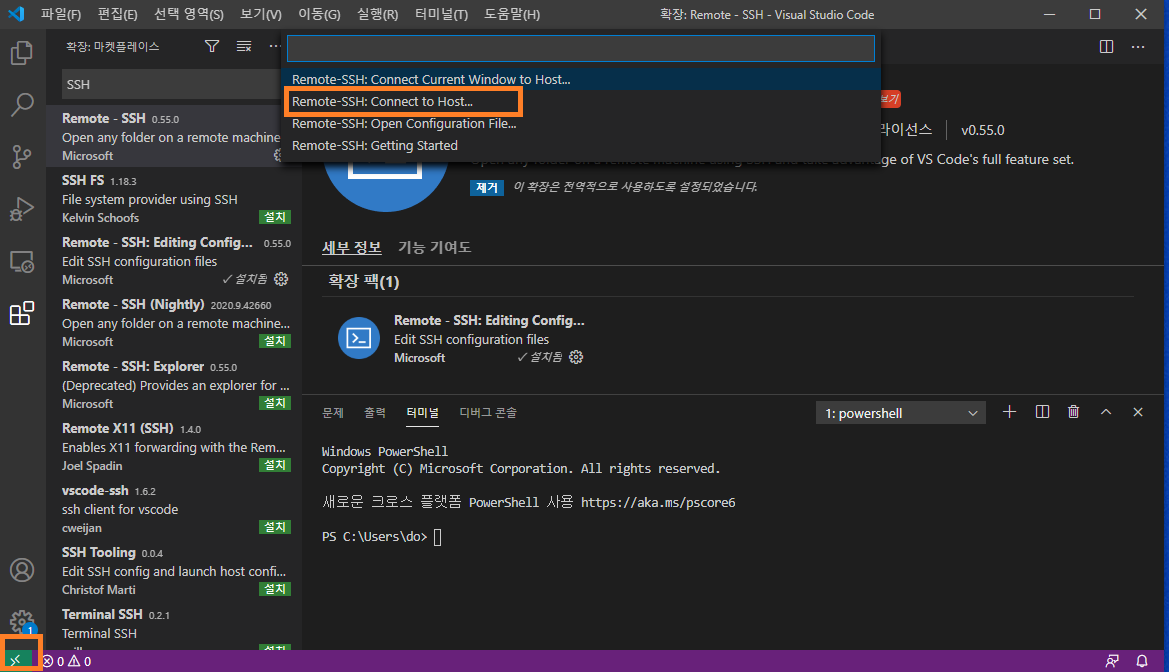Open the Explorer view in activity bar
The height and width of the screenshot is (672, 1169).
(22, 53)
